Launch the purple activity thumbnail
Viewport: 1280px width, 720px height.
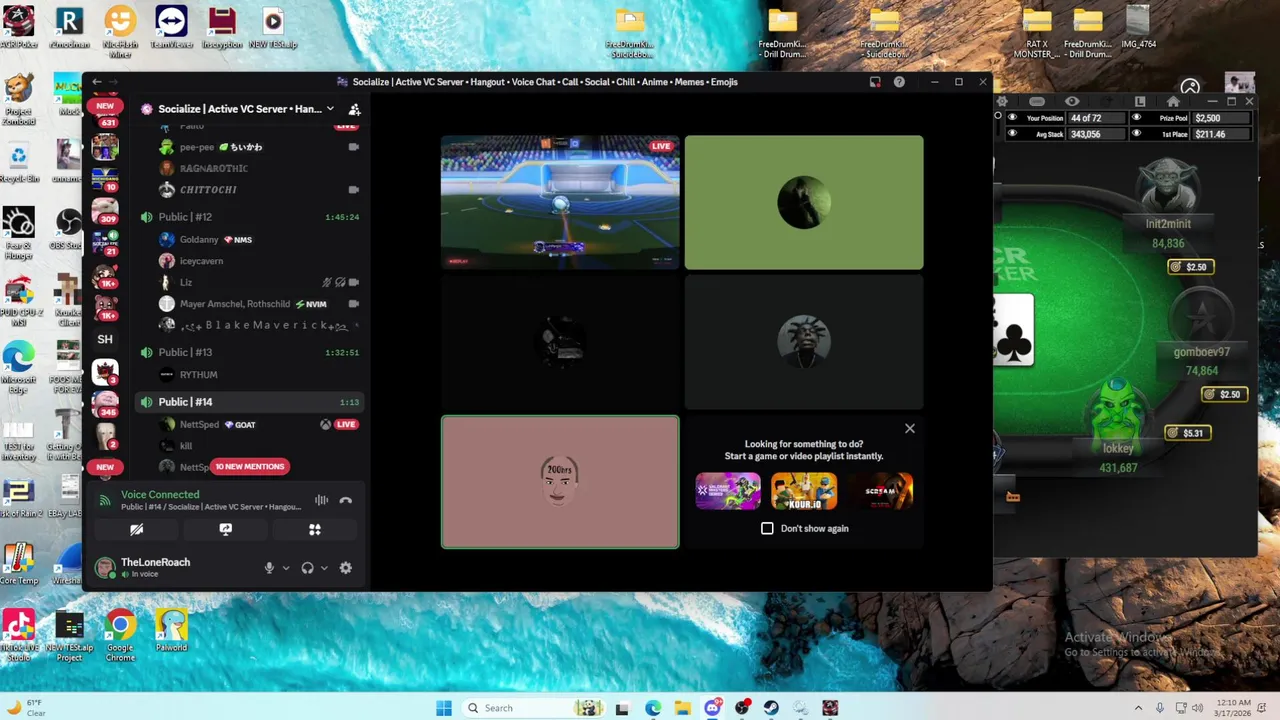pos(728,491)
